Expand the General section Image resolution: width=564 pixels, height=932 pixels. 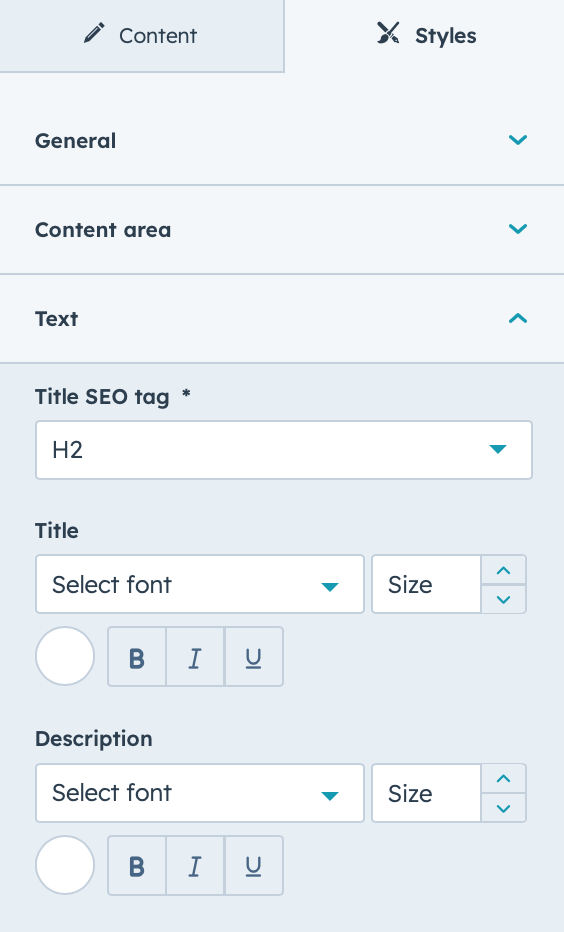click(282, 140)
